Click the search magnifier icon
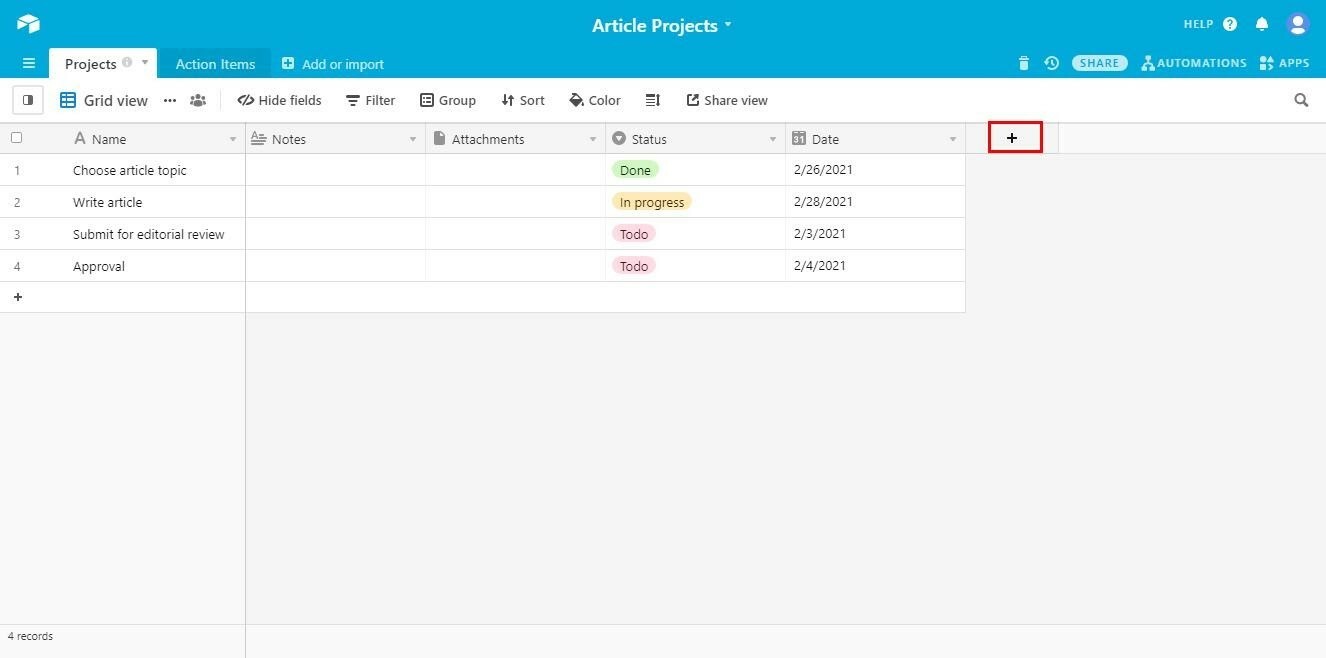 1301,100
